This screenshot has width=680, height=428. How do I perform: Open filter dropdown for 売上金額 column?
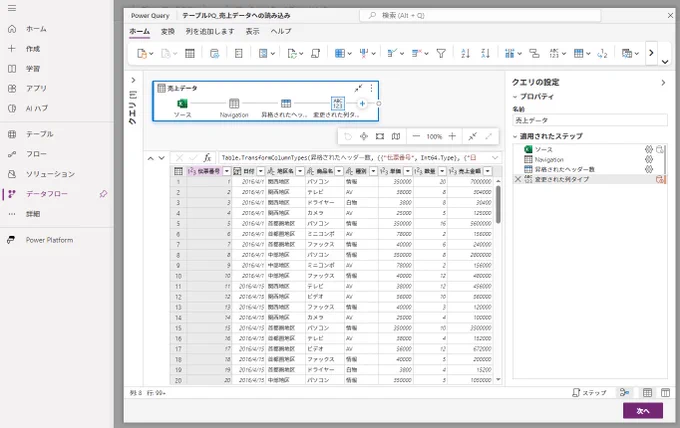[487, 171]
